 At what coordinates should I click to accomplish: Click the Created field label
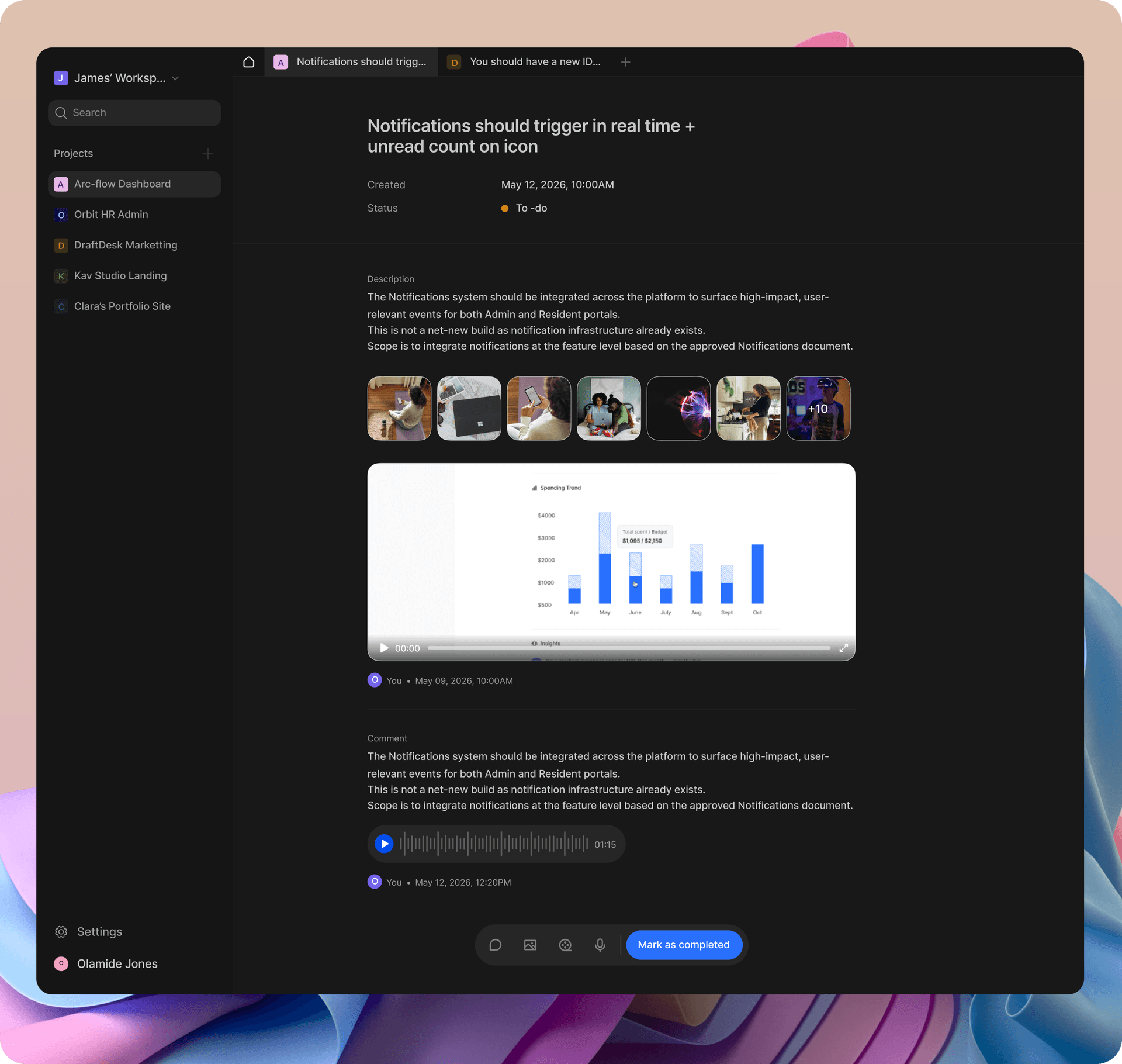(386, 185)
